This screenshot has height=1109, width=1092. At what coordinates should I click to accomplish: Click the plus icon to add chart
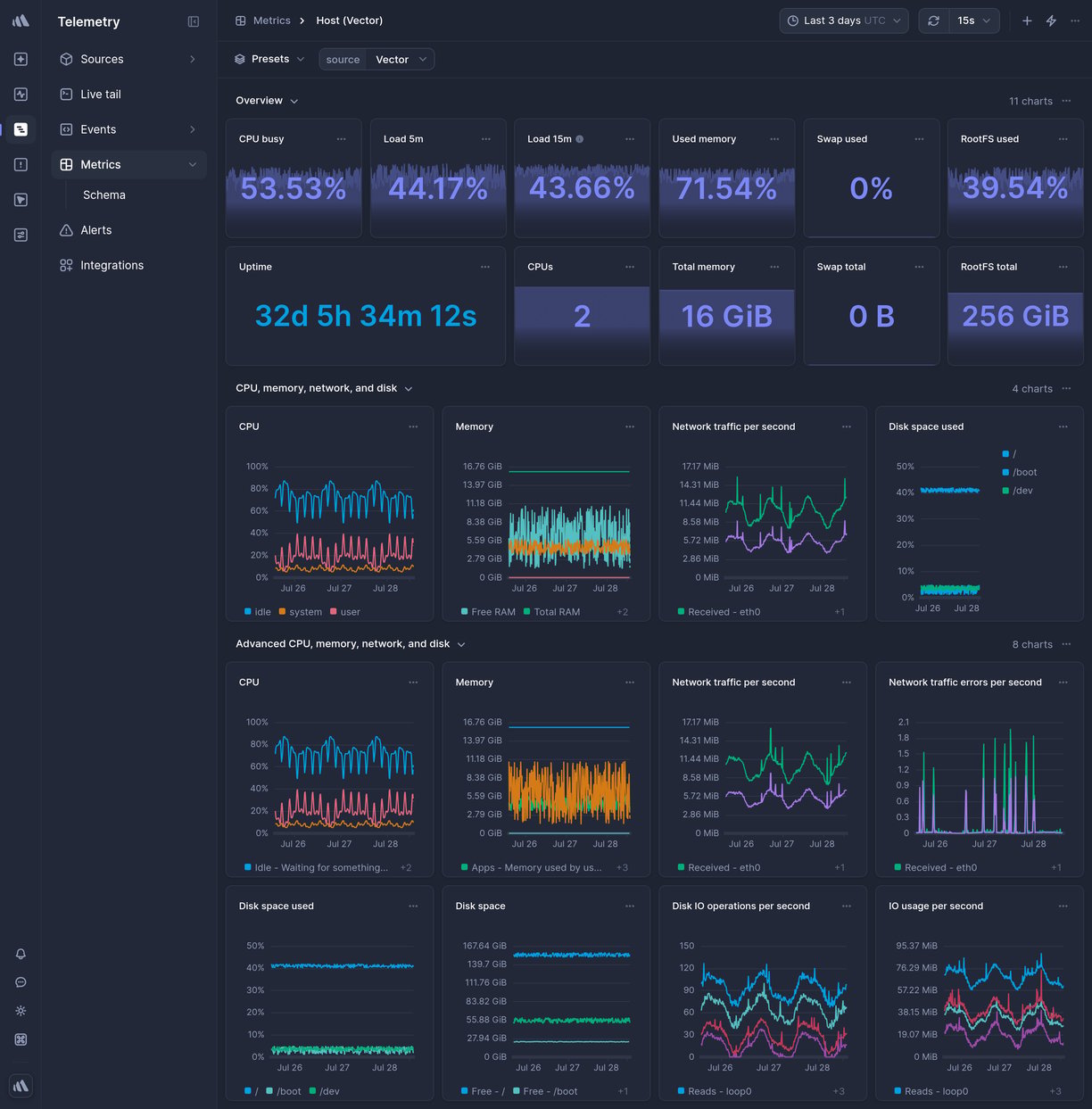(1027, 21)
